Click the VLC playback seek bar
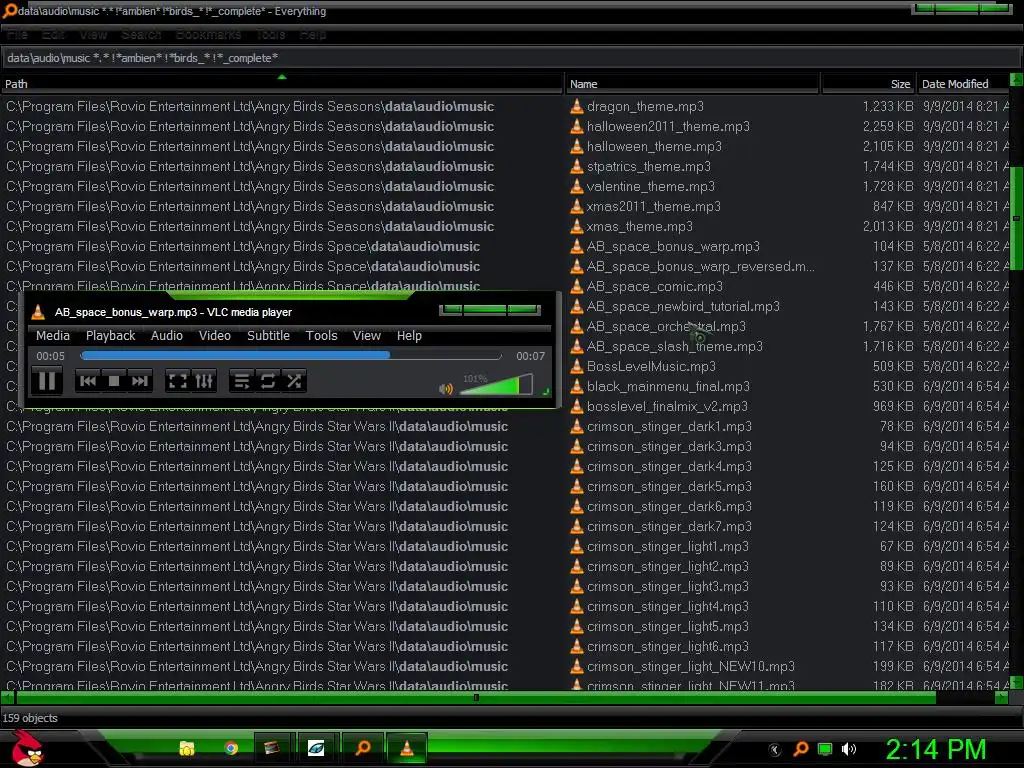 (291, 356)
